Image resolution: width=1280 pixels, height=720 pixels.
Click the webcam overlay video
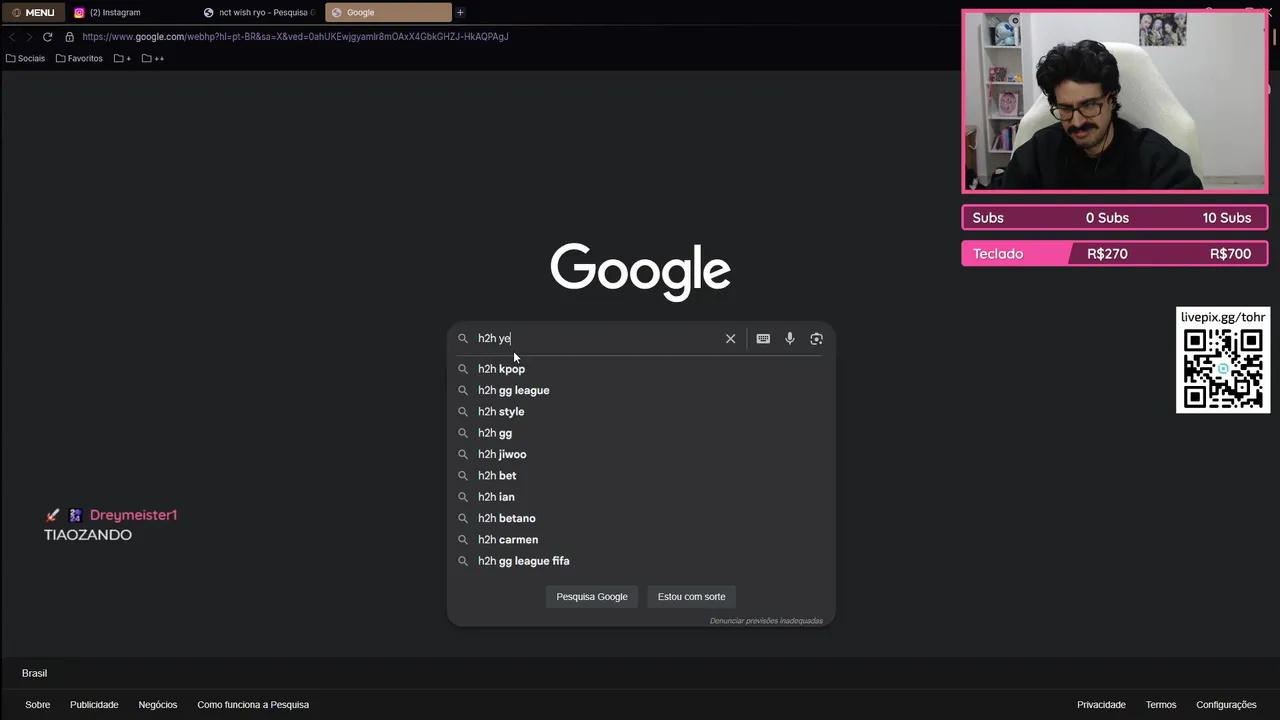tap(1115, 102)
